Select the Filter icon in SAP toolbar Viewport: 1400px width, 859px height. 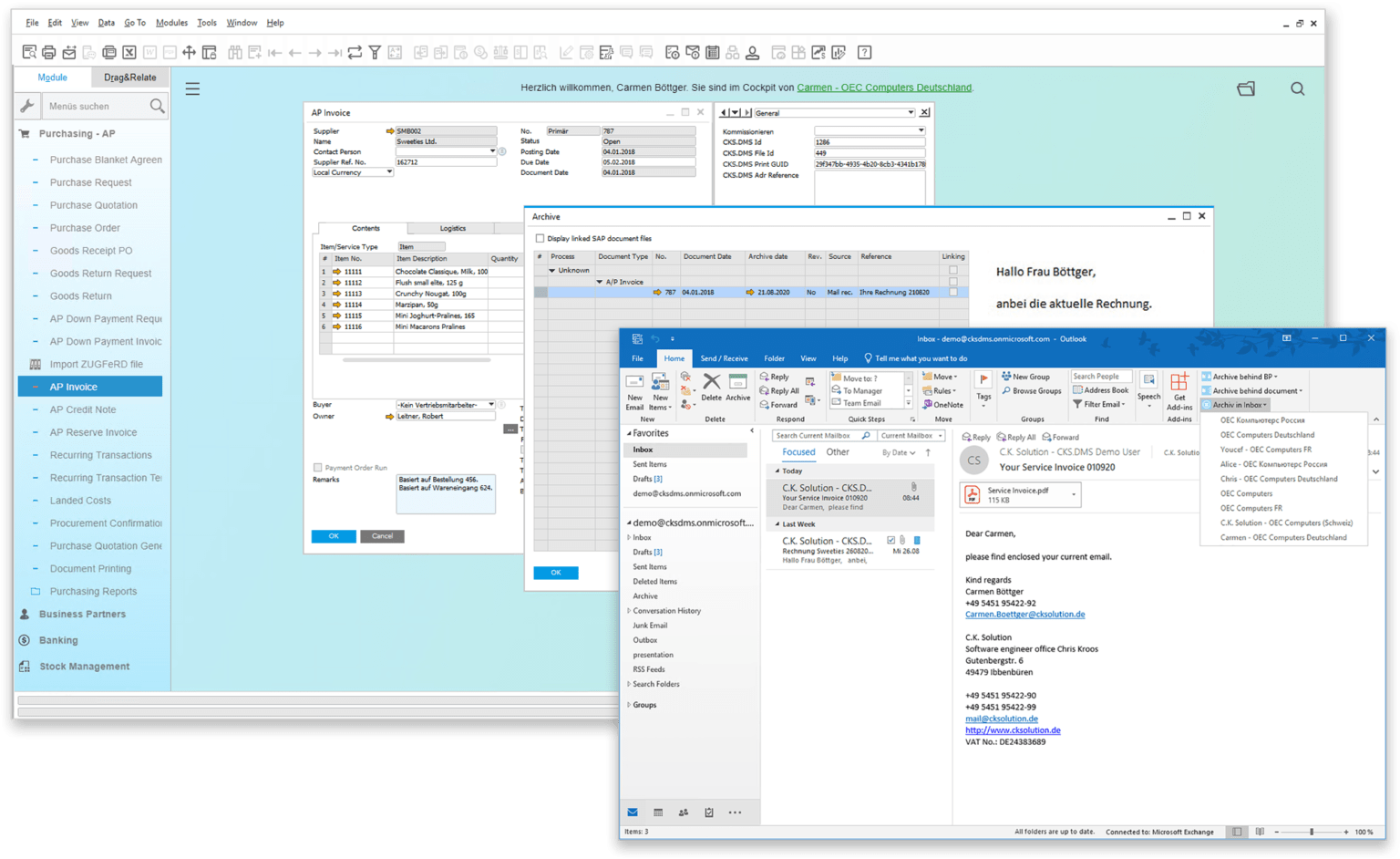375,52
